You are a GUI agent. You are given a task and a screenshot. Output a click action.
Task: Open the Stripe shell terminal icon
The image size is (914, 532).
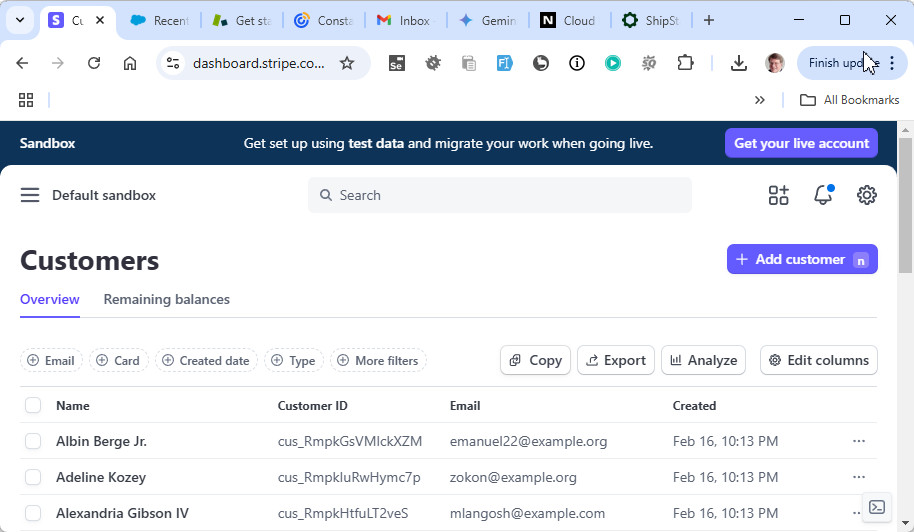click(876, 507)
